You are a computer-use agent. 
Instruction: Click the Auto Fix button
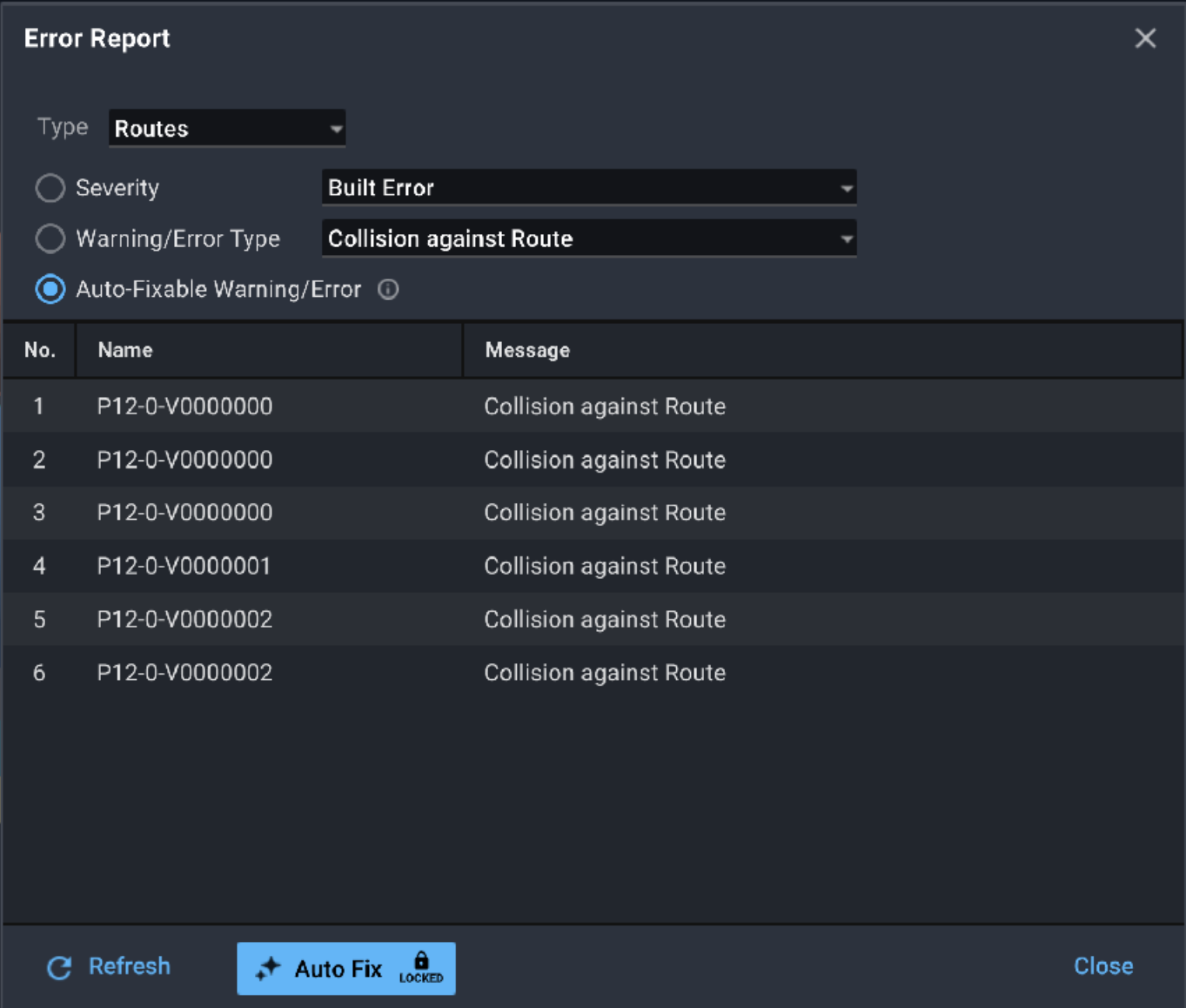[x=346, y=968]
